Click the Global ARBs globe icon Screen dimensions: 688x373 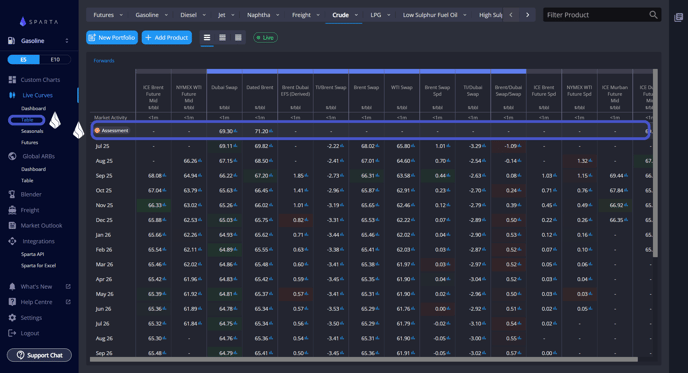pos(12,156)
